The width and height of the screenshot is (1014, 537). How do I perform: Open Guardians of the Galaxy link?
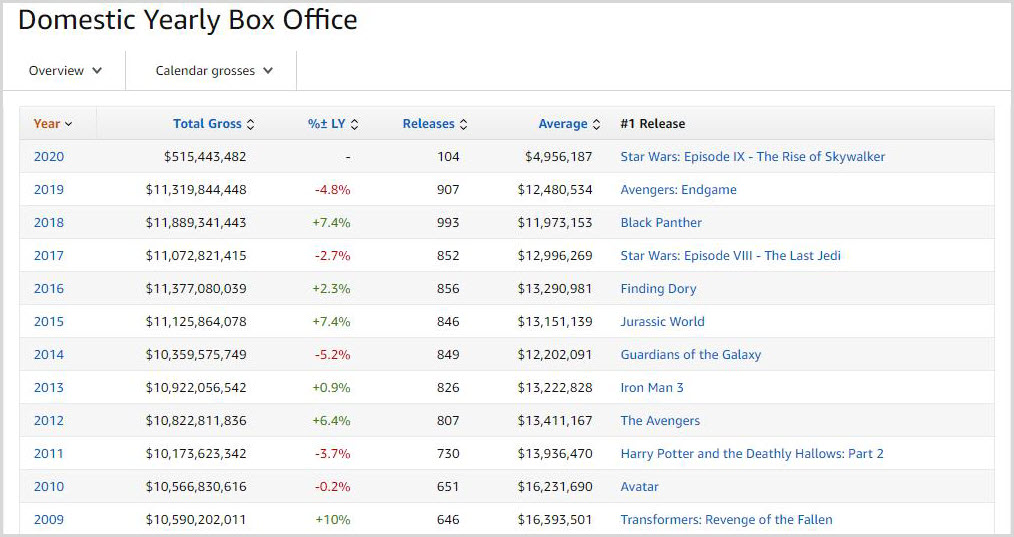coord(691,355)
